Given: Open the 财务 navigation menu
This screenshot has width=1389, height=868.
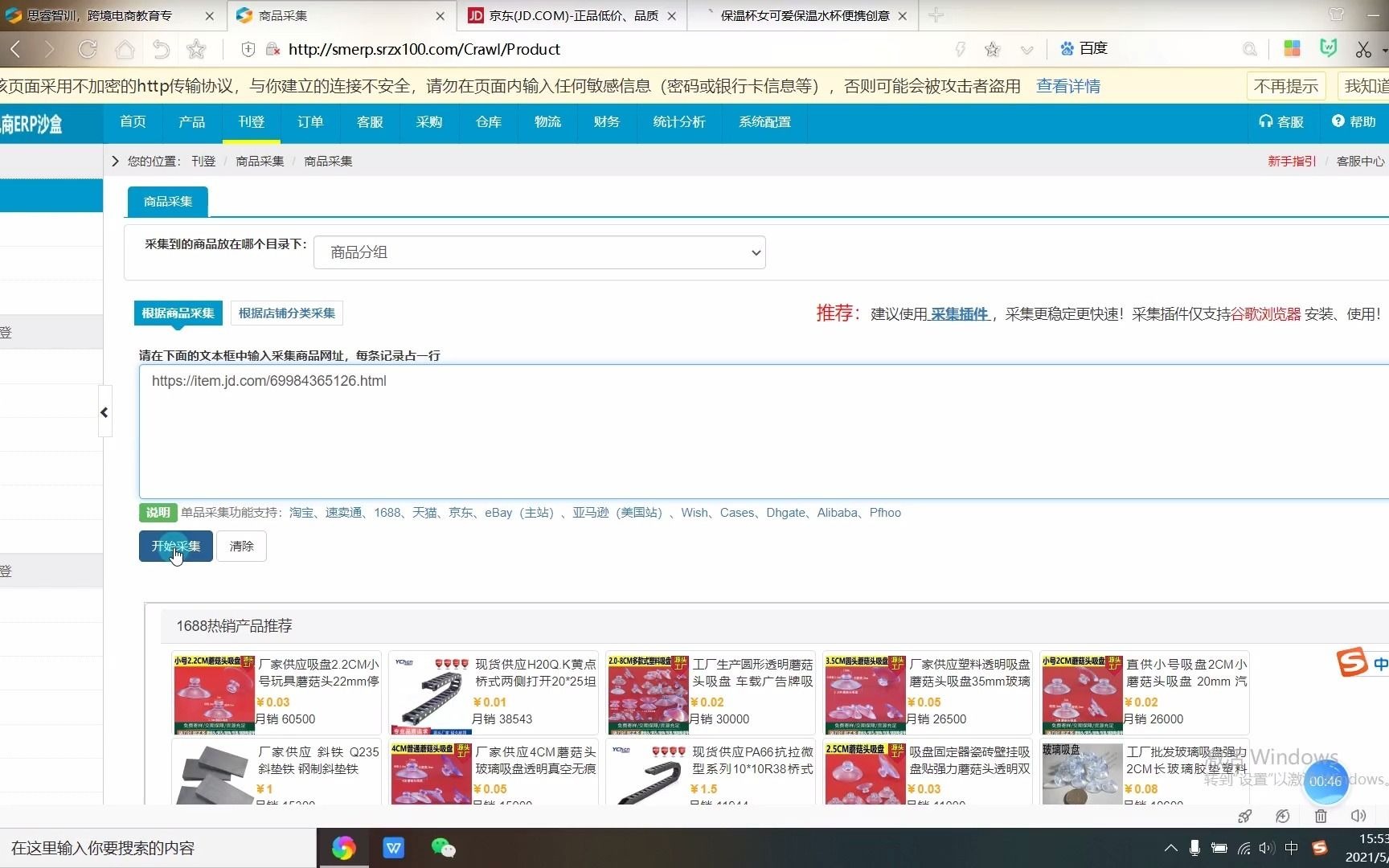Looking at the screenshot, I should [606, 122].
